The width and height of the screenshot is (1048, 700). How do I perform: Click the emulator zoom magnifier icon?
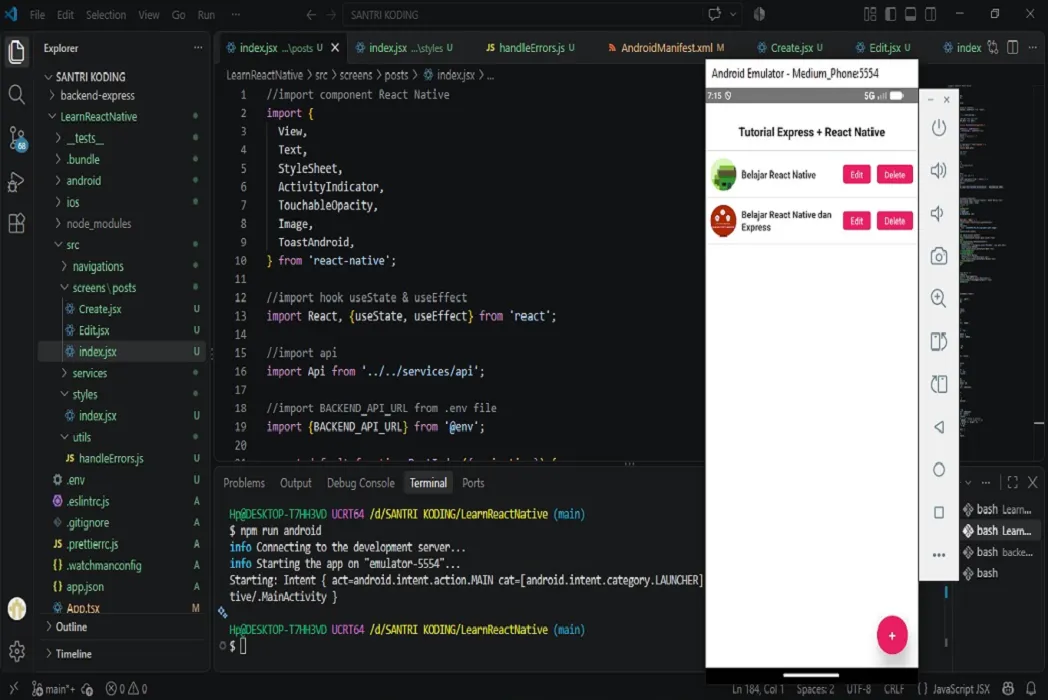pos(939,298)
